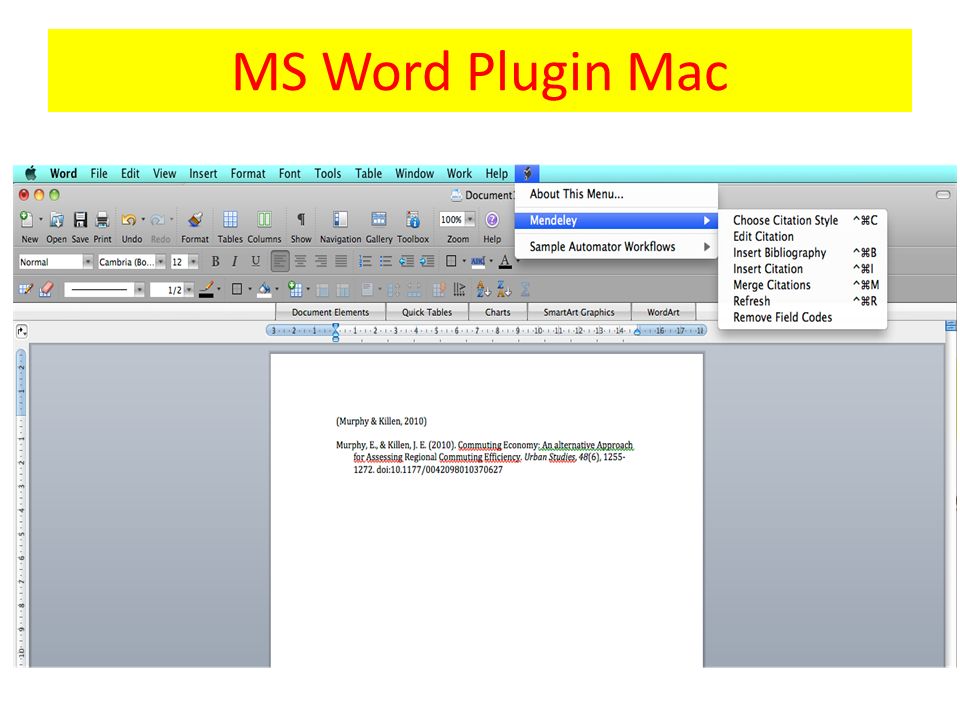
Task: Select Insert Bibliography menu entry
Action: [803, 253]
